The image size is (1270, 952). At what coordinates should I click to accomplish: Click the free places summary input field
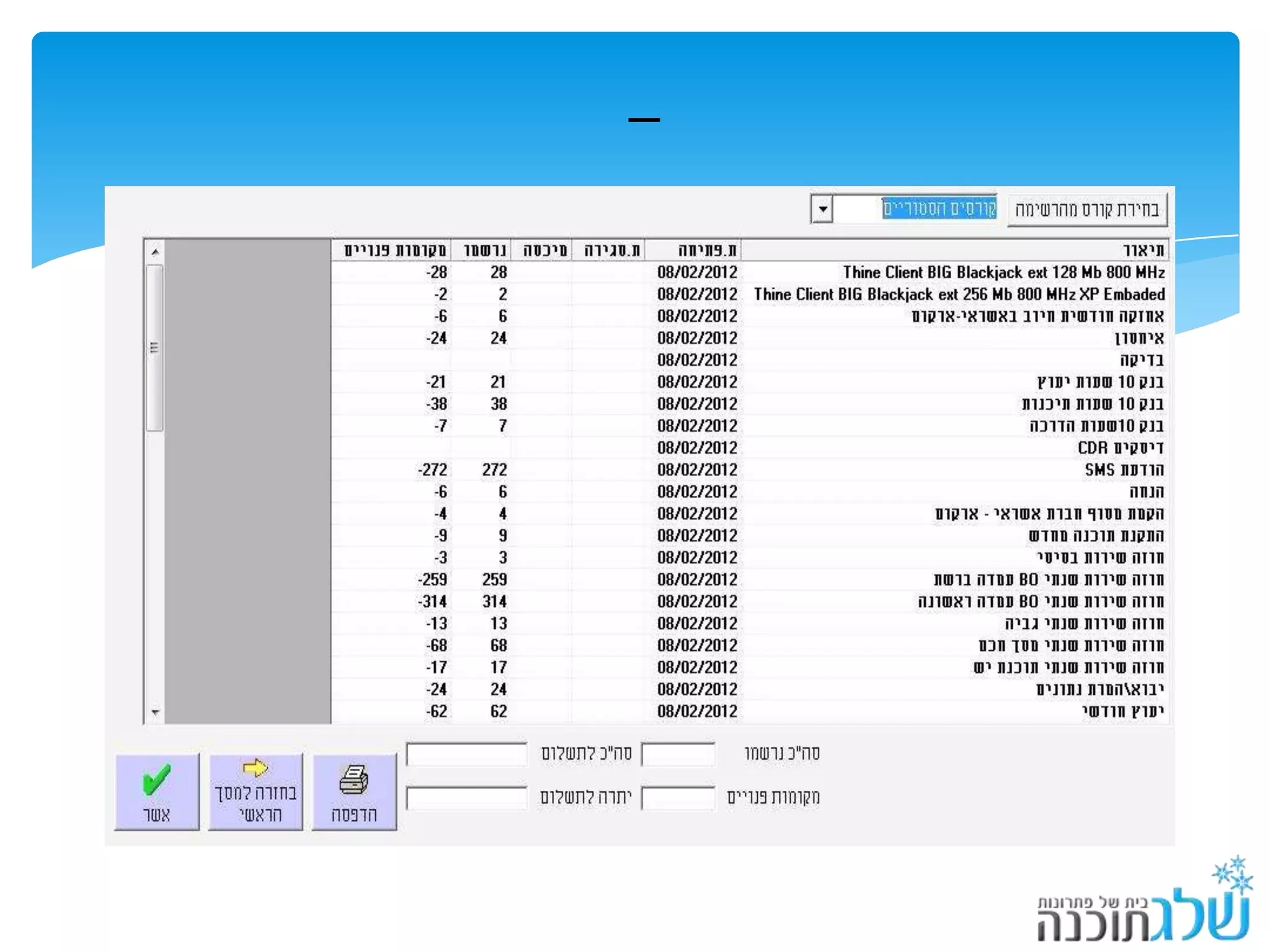pos(678,798)
